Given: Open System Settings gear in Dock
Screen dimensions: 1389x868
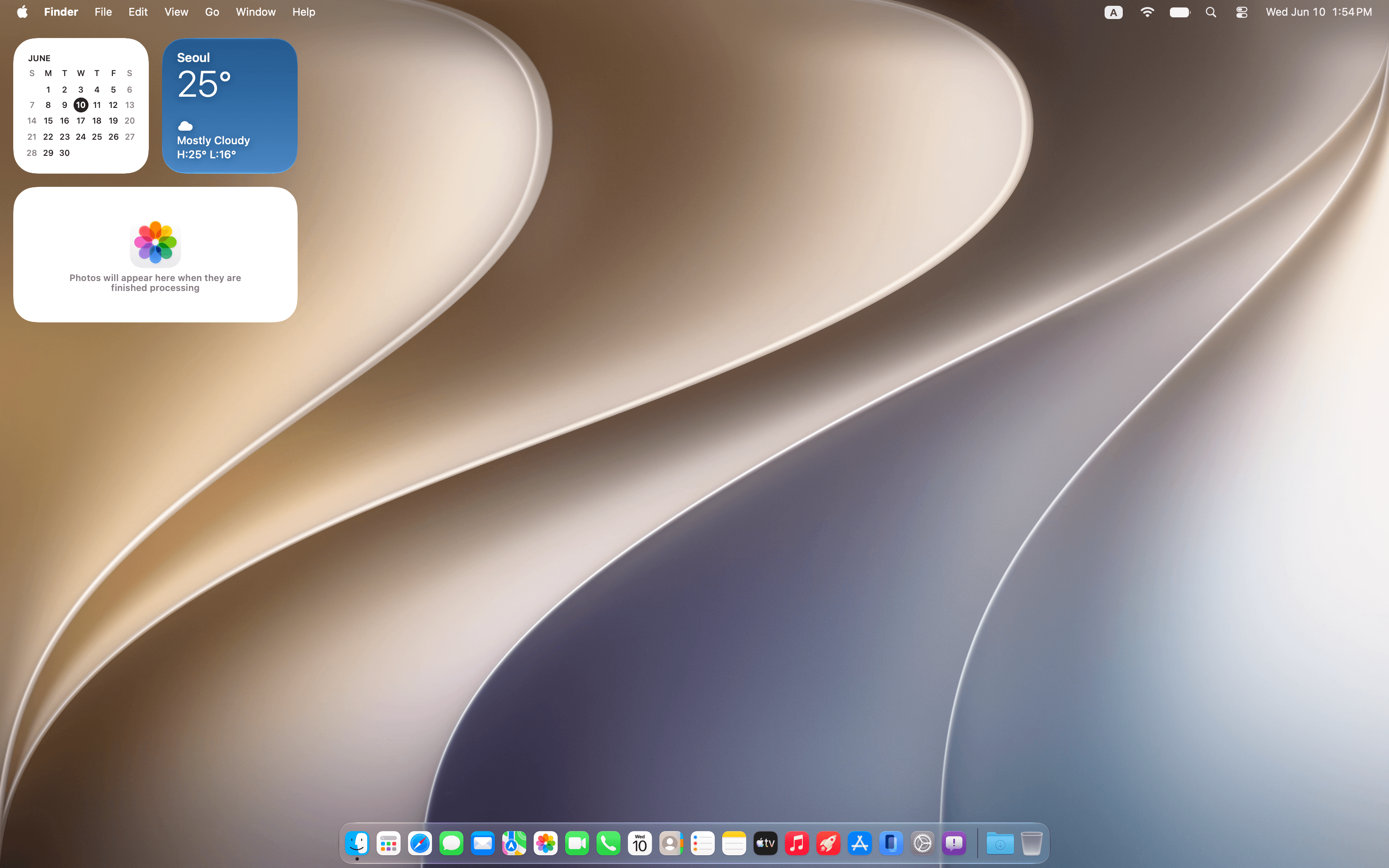Looking at the screenshot, I should click(922, 843).
